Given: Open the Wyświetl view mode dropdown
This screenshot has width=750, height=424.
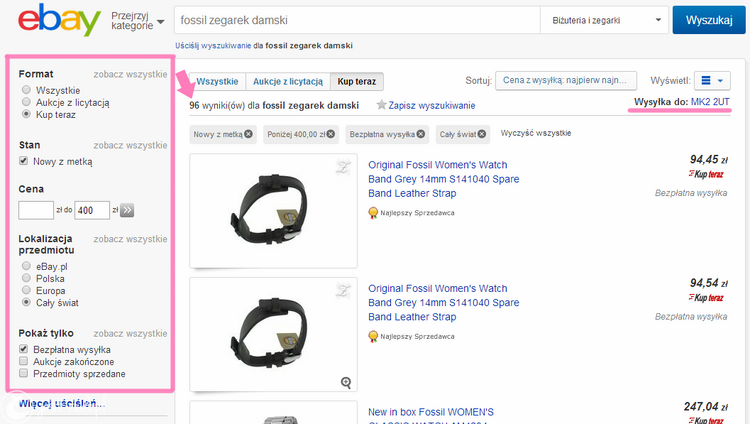Looking at the screenshot, I should coord(712,80).
